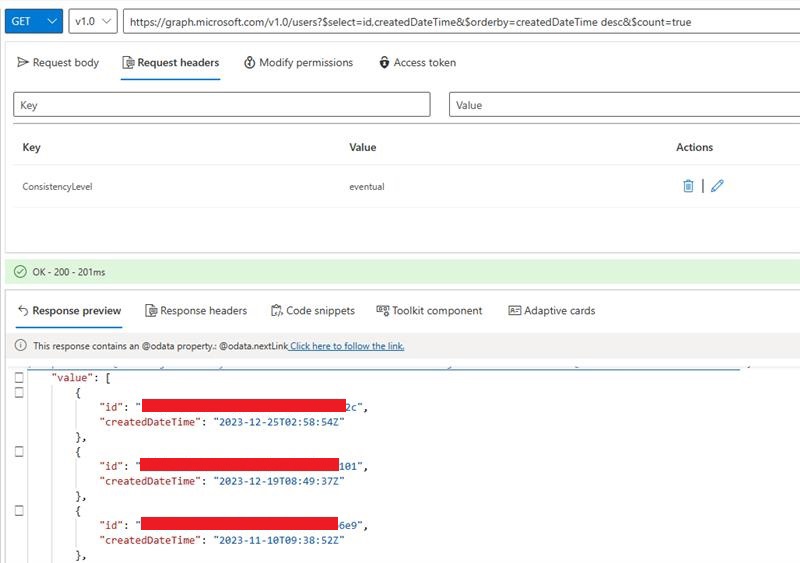Image resolution: width=800 pixels, height=563 pixels.
Task: Click the green success check icon
Action: coord(20,272)
